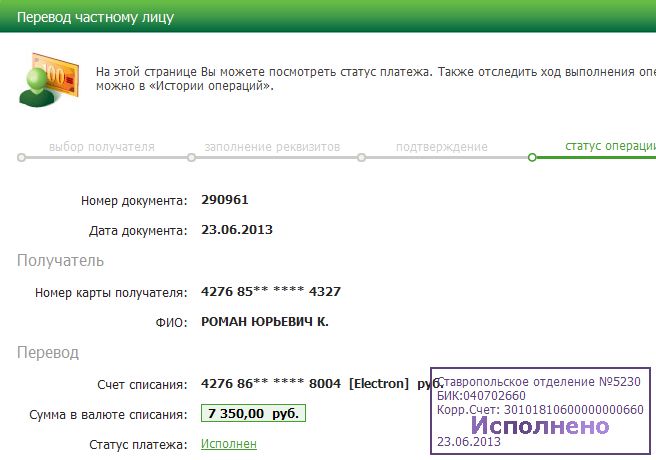Select the выбор получателя step label
The image size is (656, 460).
[102, 146]
